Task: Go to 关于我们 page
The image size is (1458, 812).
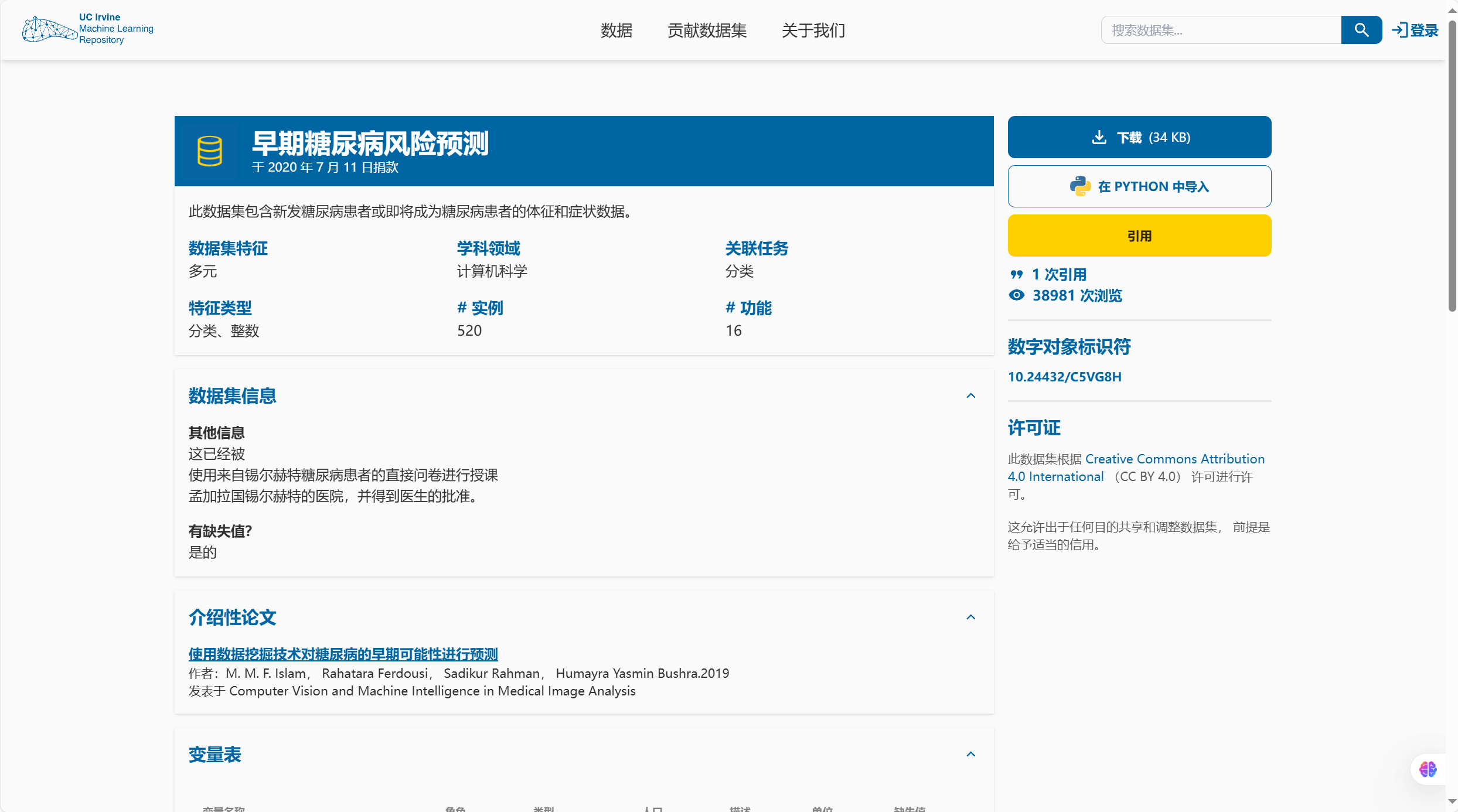Action: click(x=813, y=30)
